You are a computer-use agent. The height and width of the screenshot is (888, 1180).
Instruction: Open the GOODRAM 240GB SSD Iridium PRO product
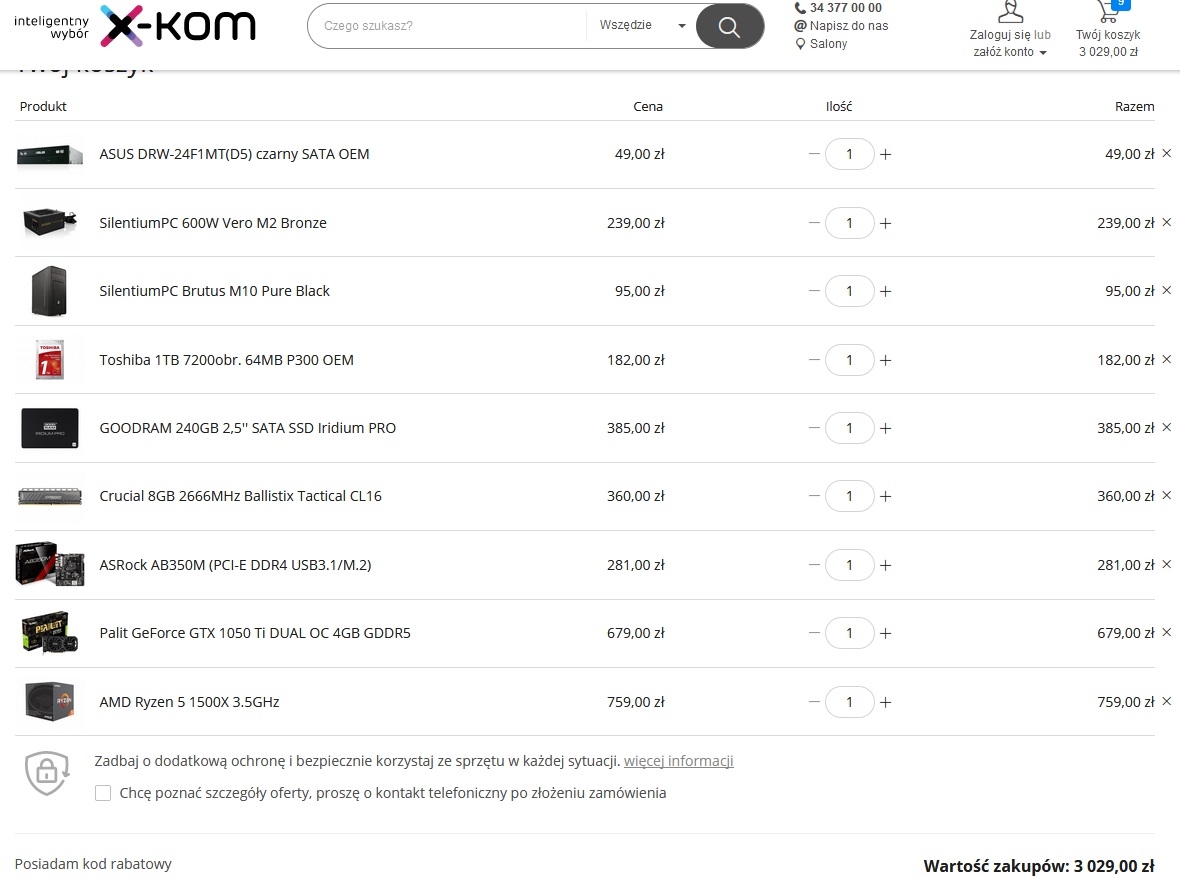[248, 428]
